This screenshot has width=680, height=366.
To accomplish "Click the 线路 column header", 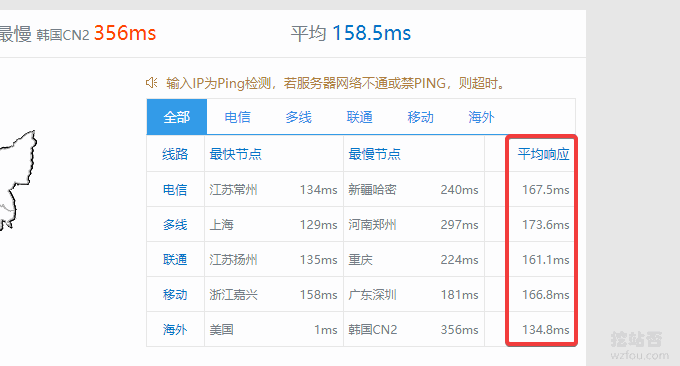I will tap(175, 154).
